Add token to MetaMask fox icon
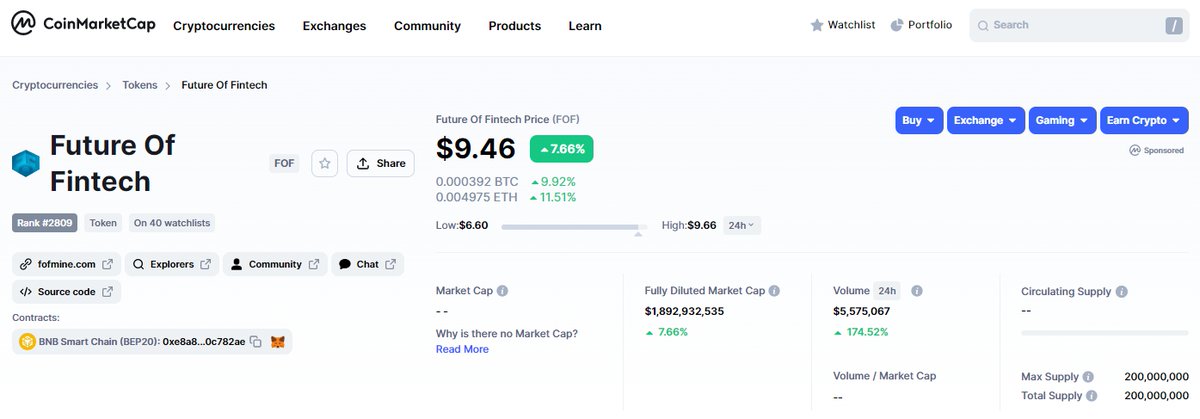Viewport: 1200px width, 419px height. click(279, 342)
